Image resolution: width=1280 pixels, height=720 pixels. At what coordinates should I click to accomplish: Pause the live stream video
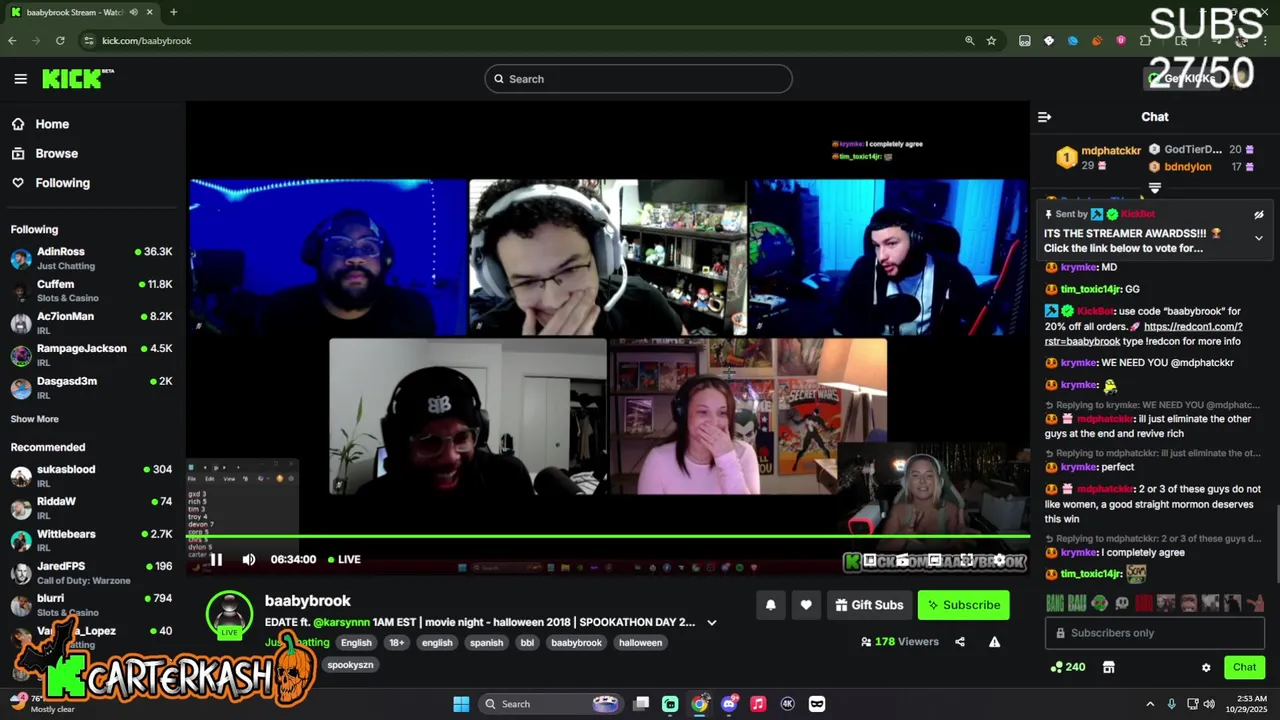[216, 560]
